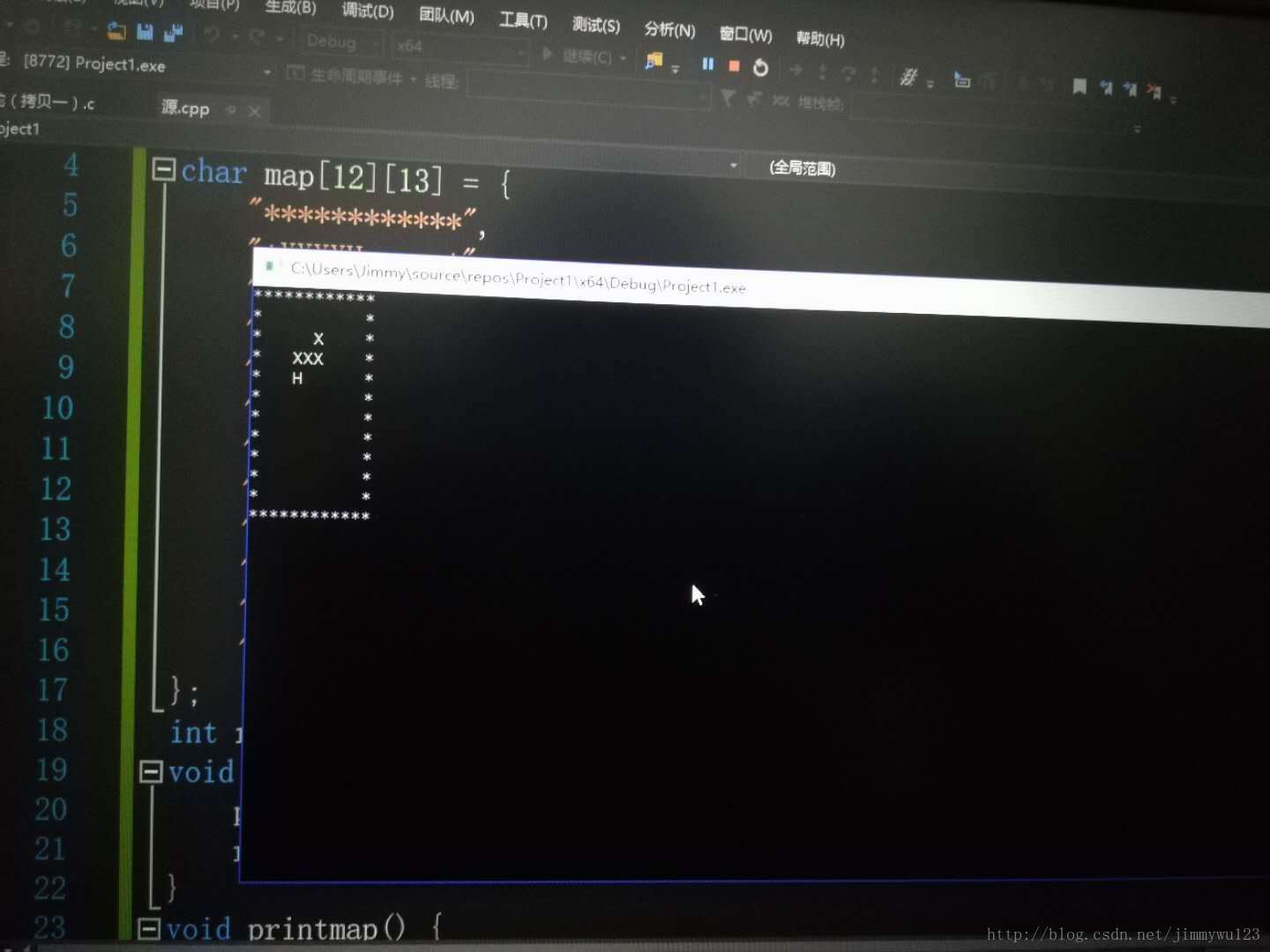Click the save all files icon
The height and width of the screenshot is (952, 1270).
174,33
